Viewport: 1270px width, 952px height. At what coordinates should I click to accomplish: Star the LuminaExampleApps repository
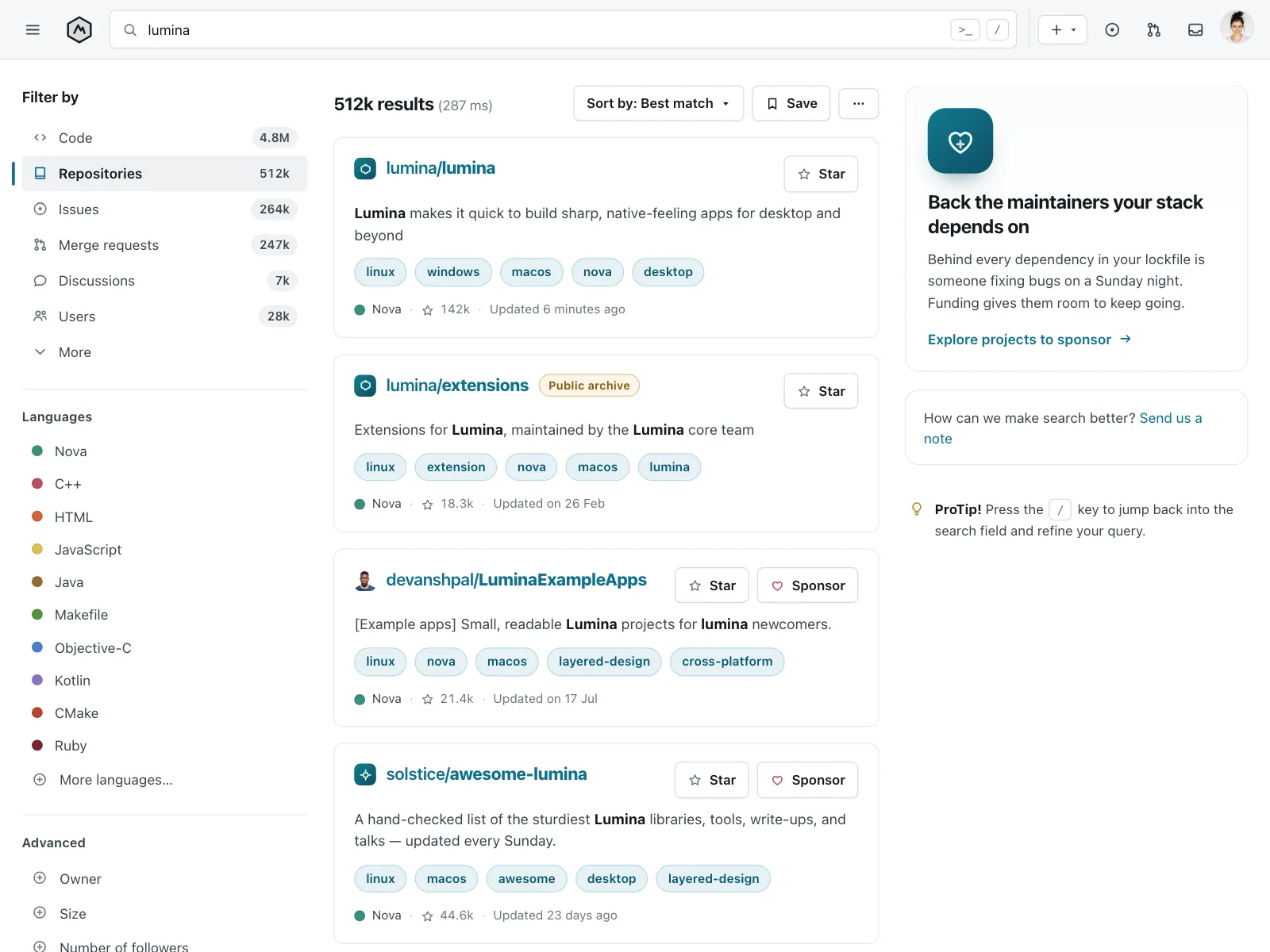pyautogui.click(x=712, y=585)
